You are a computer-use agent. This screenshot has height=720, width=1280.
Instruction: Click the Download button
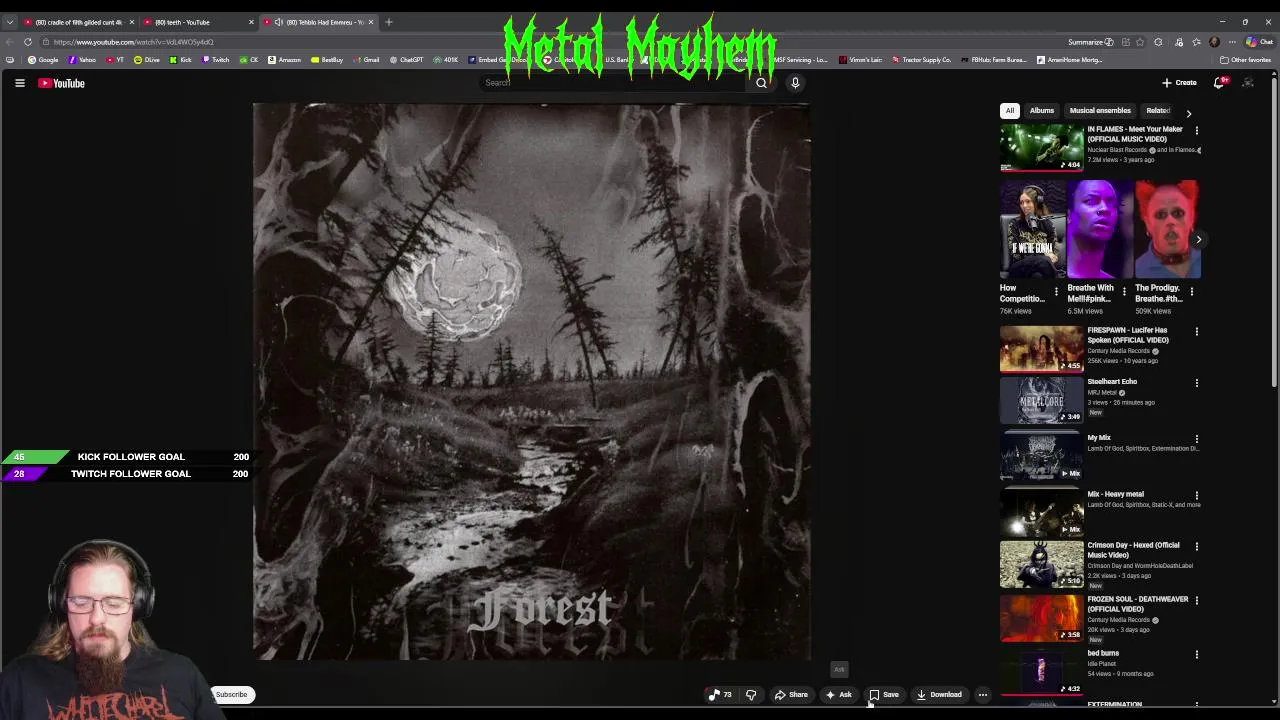939,695
